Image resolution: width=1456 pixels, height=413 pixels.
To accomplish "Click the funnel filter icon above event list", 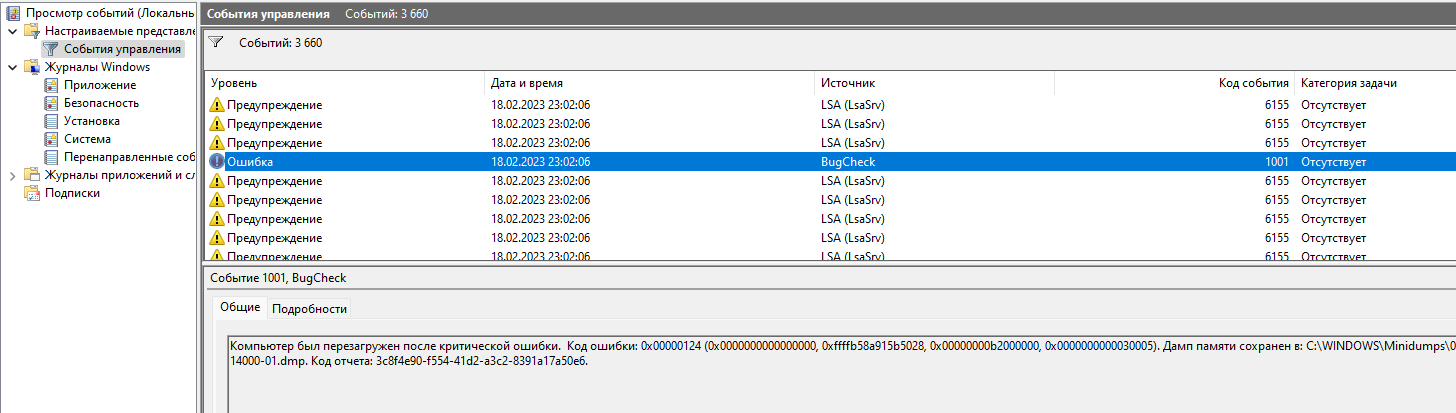I will [x=216, y=43].
